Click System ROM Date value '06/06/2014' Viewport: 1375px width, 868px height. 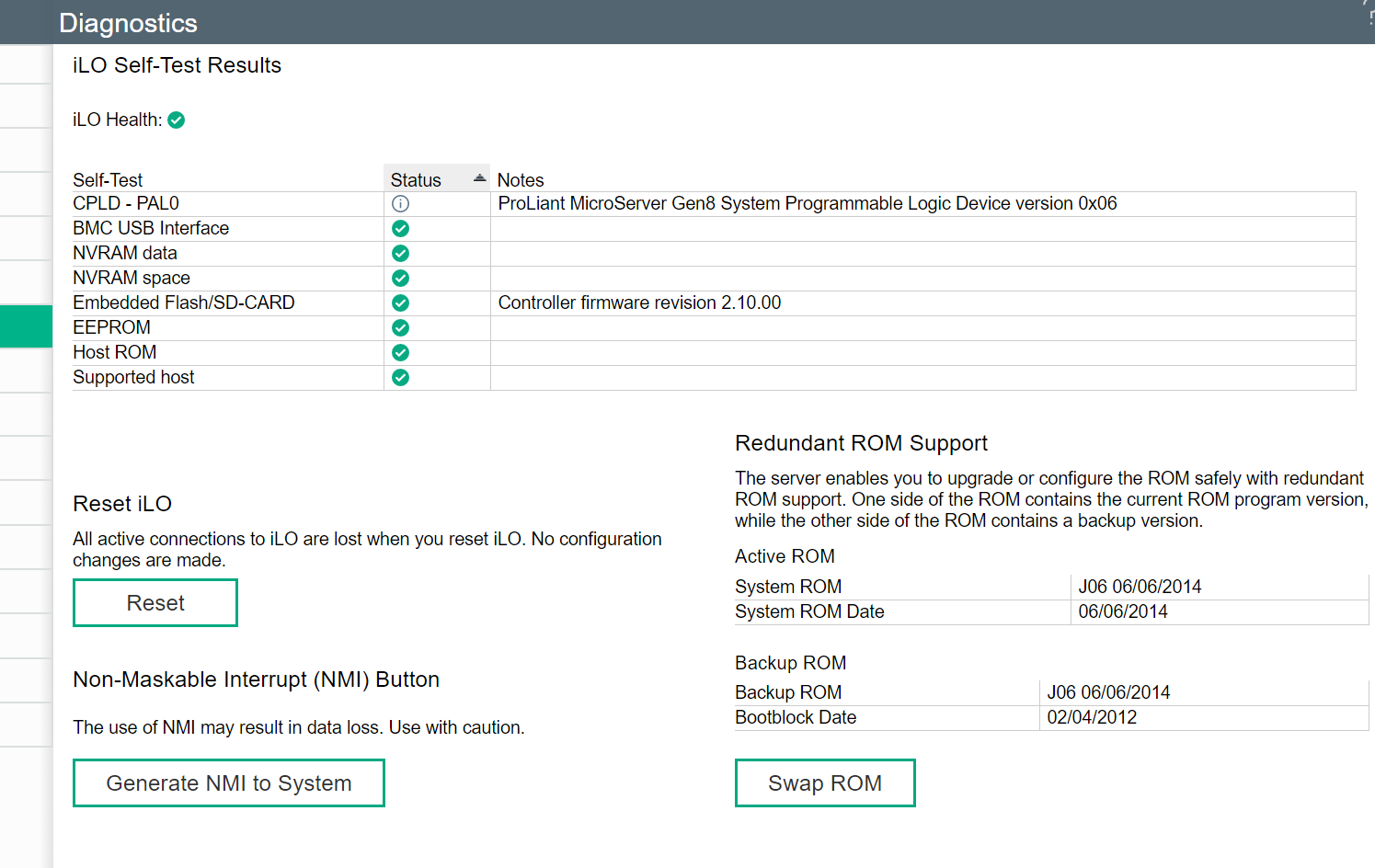[x=1123, y=611]
